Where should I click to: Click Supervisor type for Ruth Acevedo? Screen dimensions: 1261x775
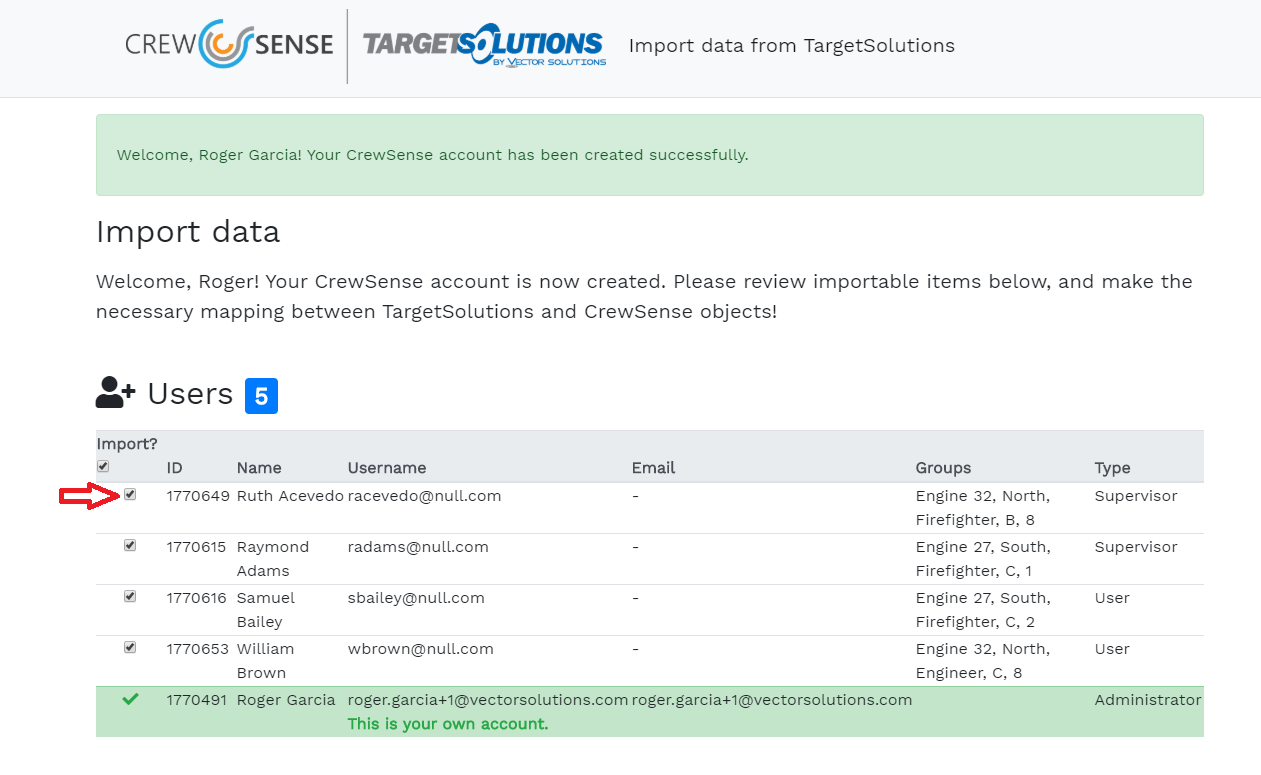1136,496
